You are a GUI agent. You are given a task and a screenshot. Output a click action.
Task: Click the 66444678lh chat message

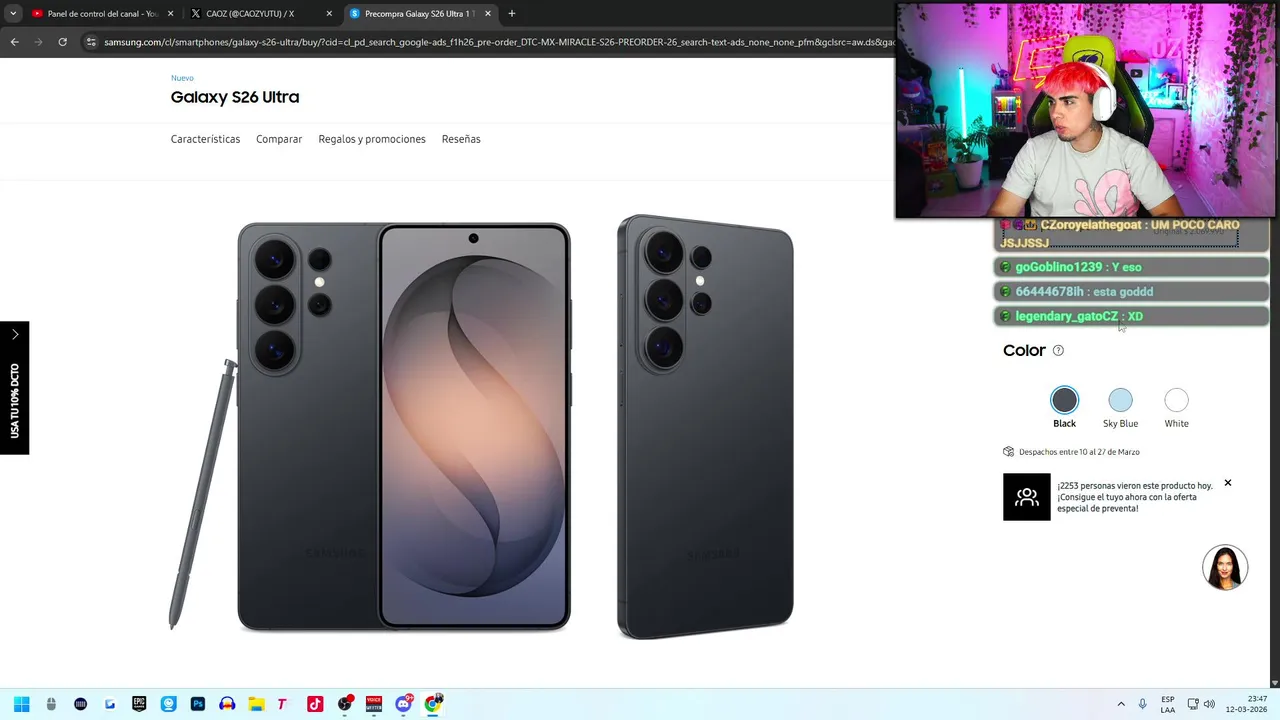click(x=1131, y=291)
